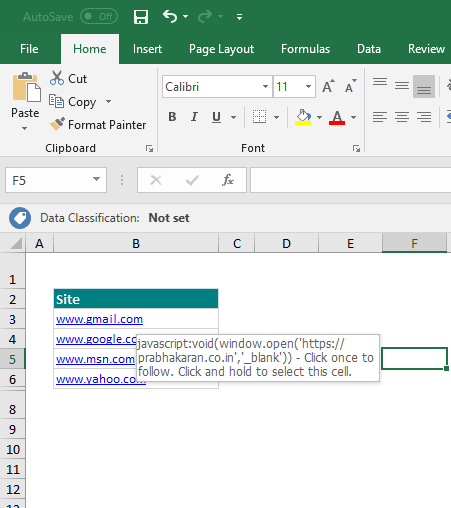
Task: Center text horizontally
Action: point(402,117)
